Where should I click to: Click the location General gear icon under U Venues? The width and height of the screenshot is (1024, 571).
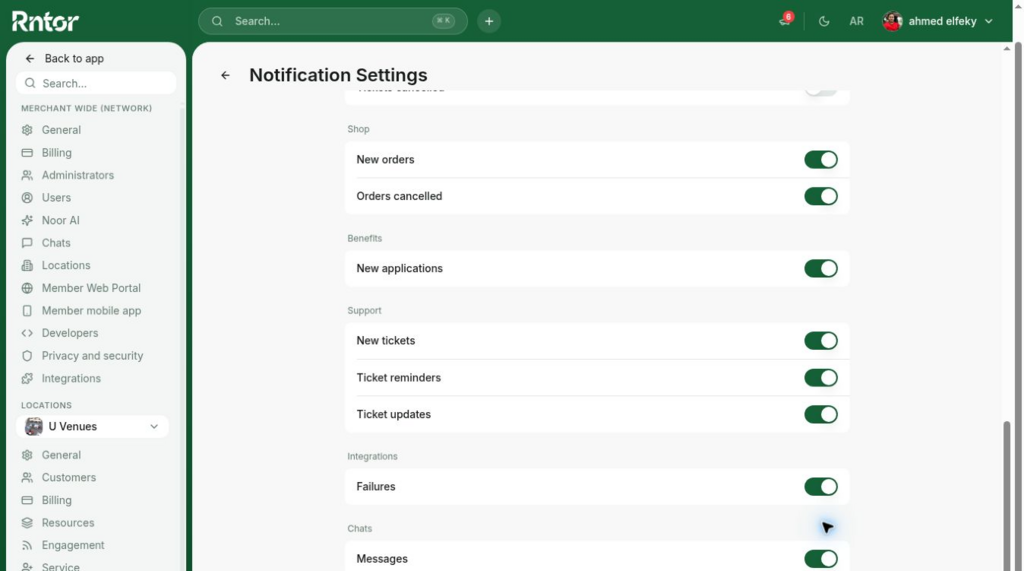click(x=27, y=455)
